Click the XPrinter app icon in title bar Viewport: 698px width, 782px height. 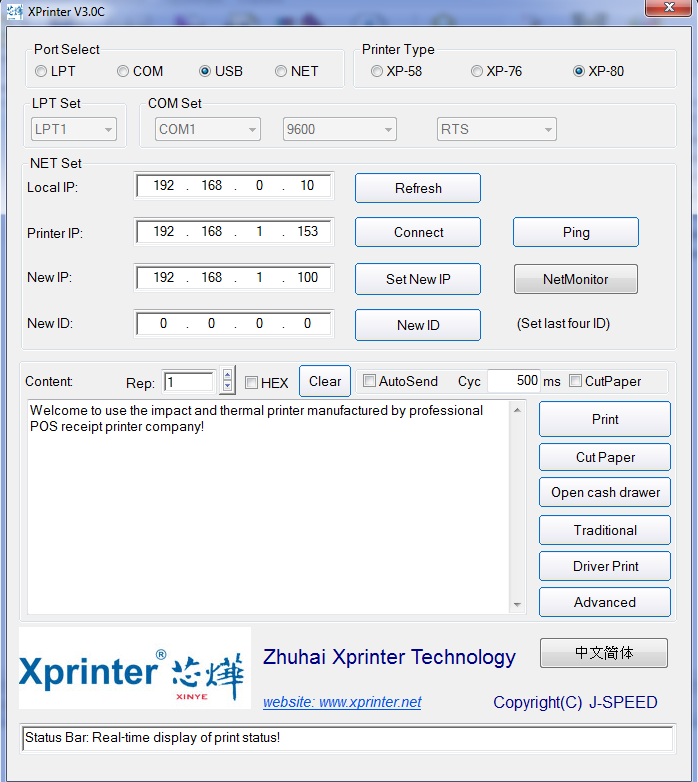[14, 11]
